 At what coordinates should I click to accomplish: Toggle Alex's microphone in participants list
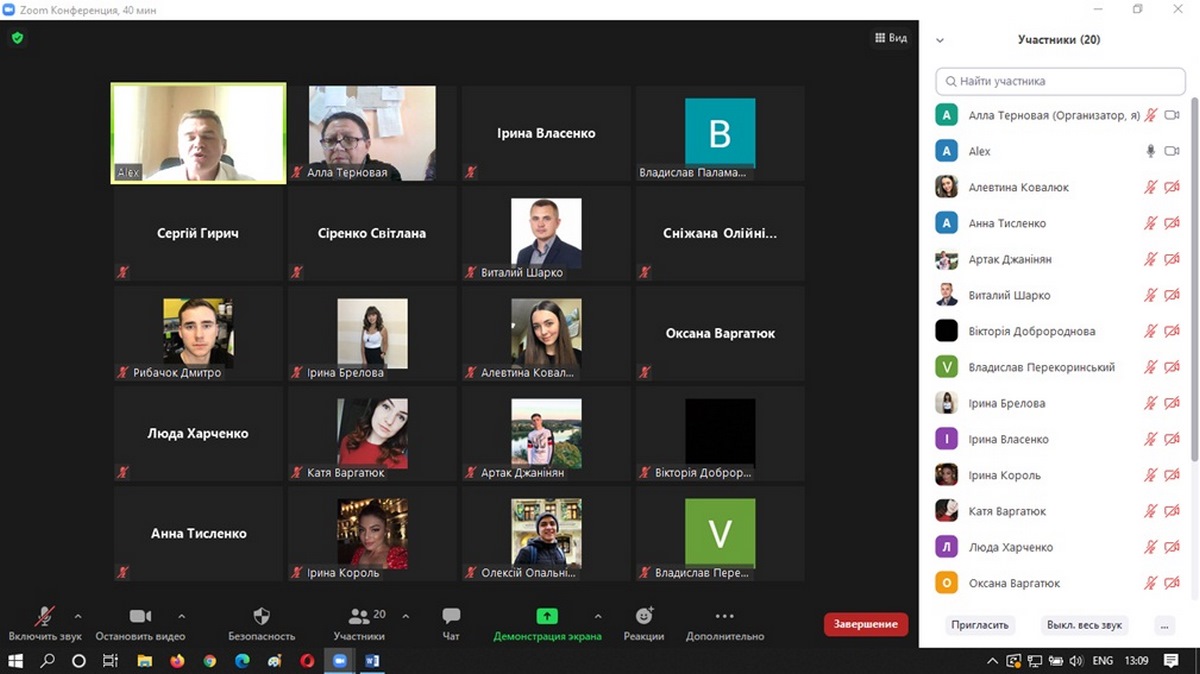click(1151, 151)
